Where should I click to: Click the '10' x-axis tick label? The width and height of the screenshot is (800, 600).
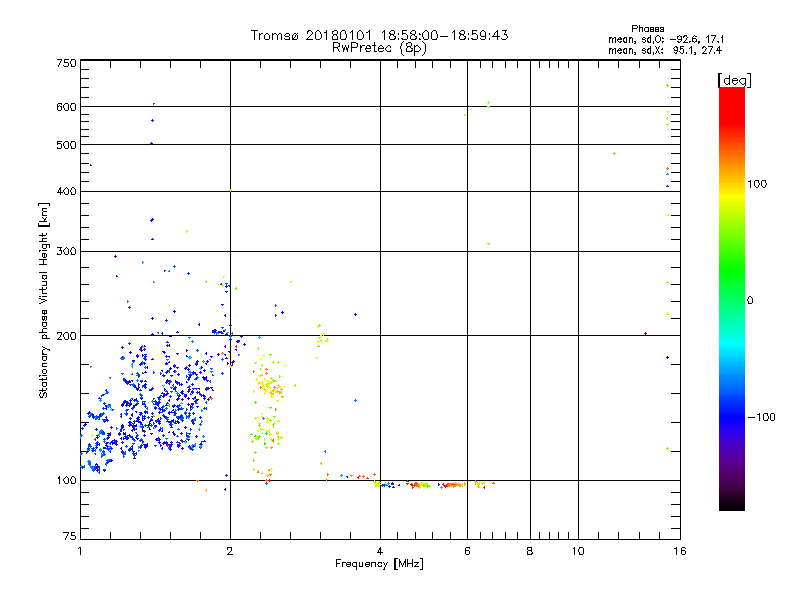pyautogui.click(x=578, y=551)
